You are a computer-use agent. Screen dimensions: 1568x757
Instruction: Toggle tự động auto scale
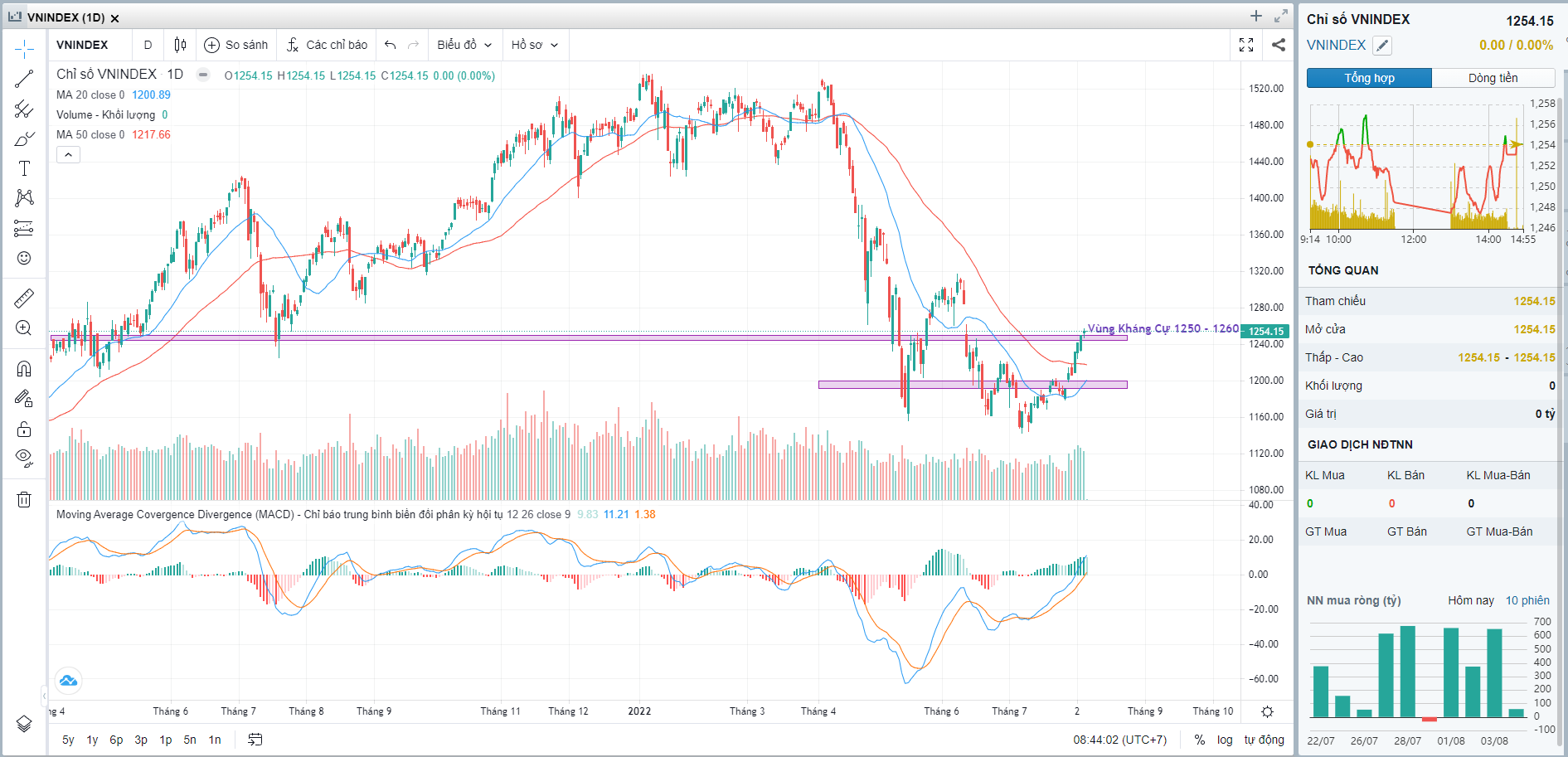click(1264, 740)
